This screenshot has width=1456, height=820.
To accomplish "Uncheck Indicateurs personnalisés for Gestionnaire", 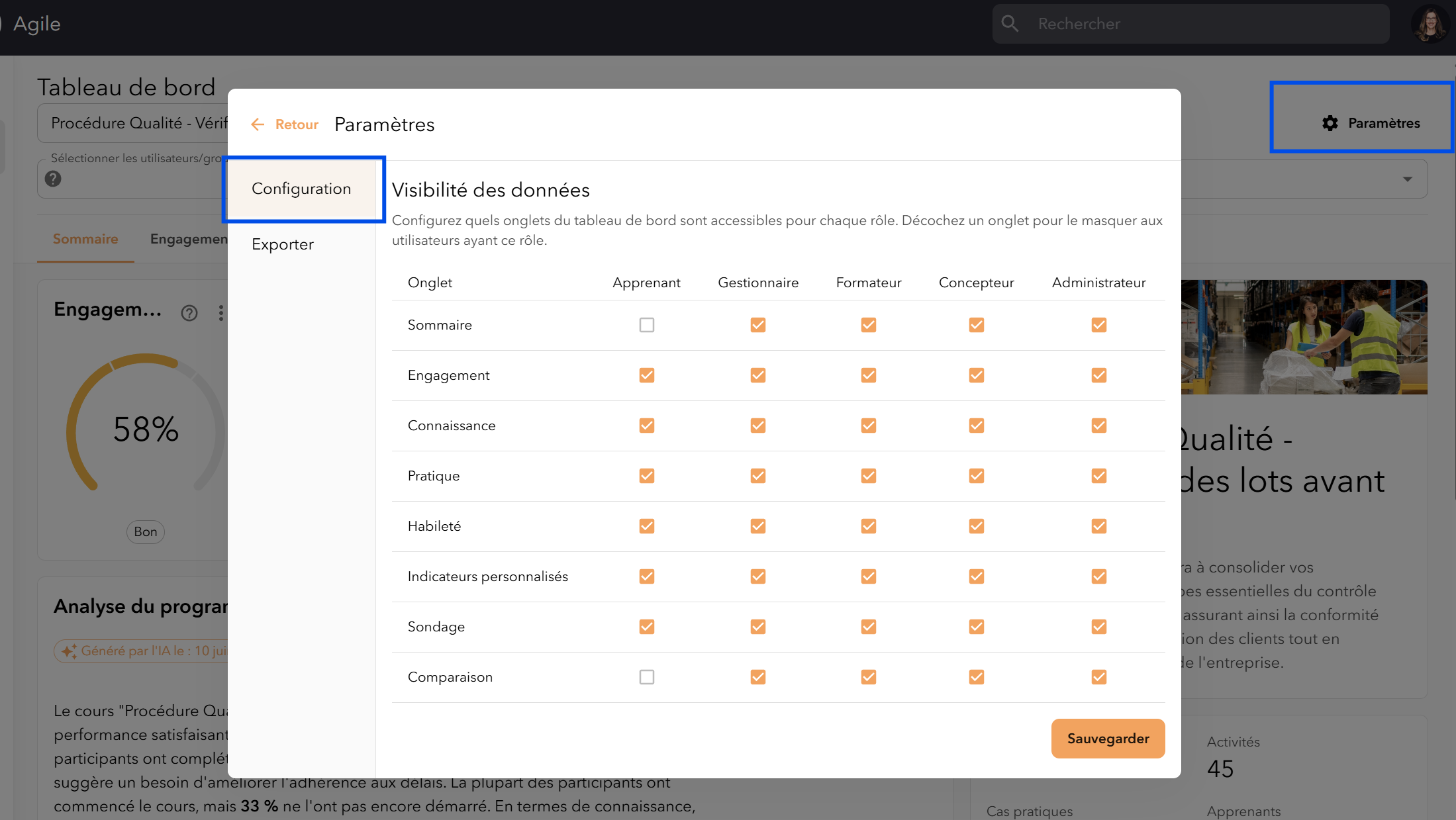I will [x=758, y=576].
